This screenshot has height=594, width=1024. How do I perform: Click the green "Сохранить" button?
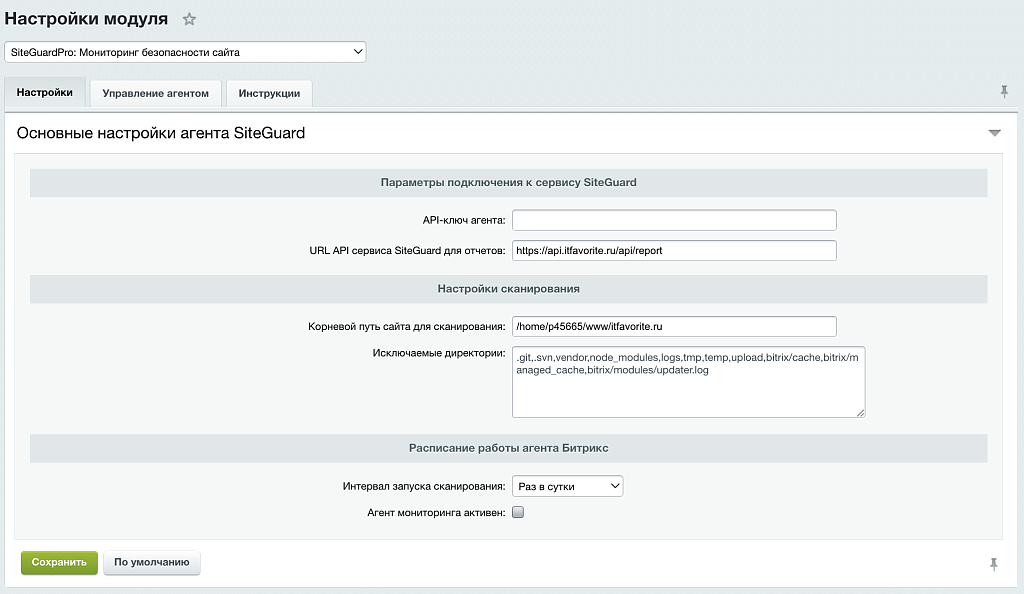pos(58,562)
